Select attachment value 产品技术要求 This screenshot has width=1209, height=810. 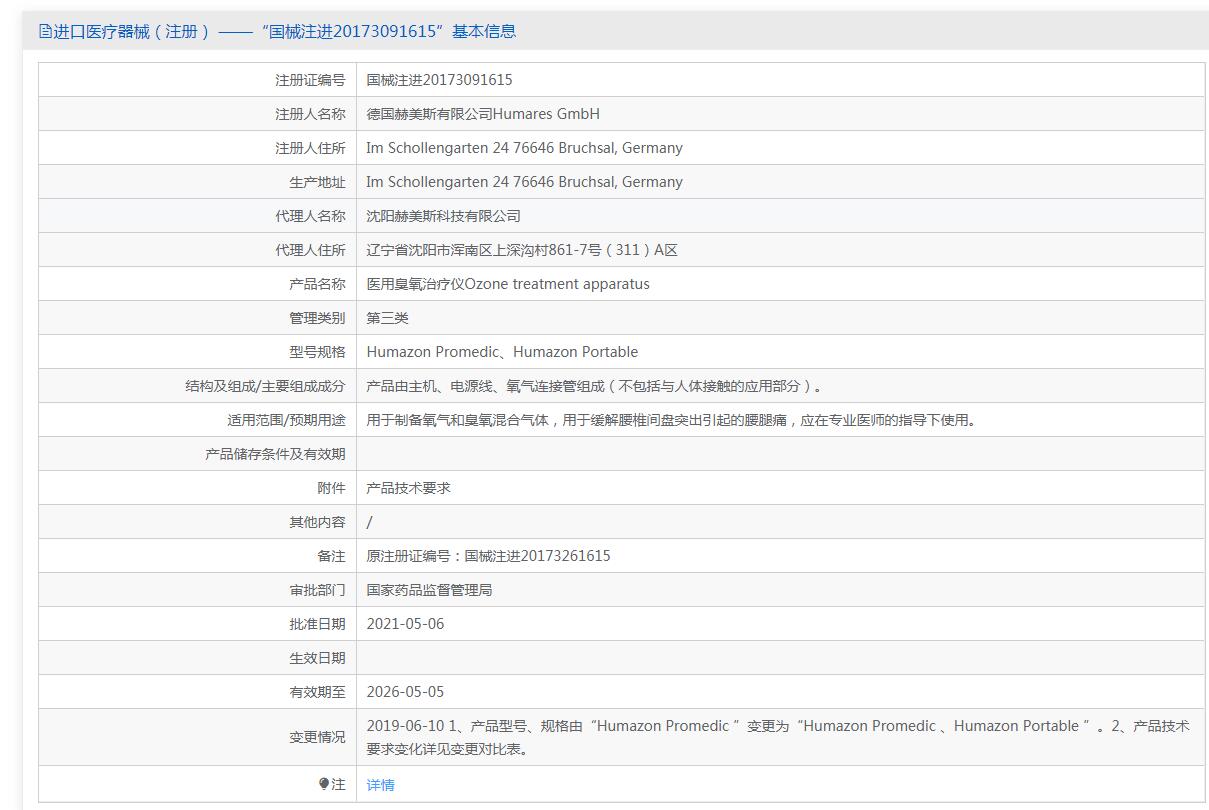coord(409,488)
